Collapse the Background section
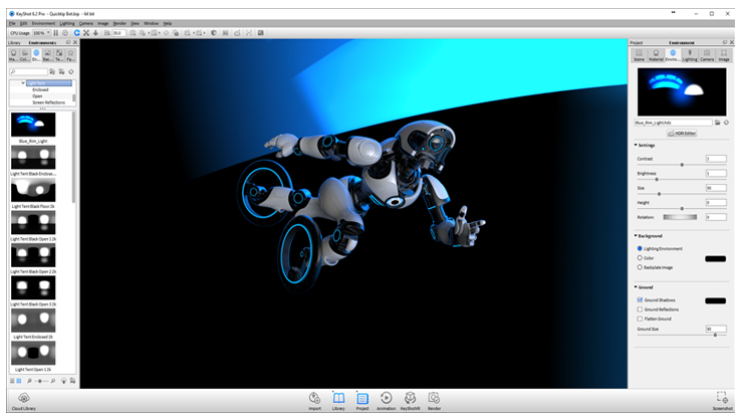 click(x=636, y=236)
